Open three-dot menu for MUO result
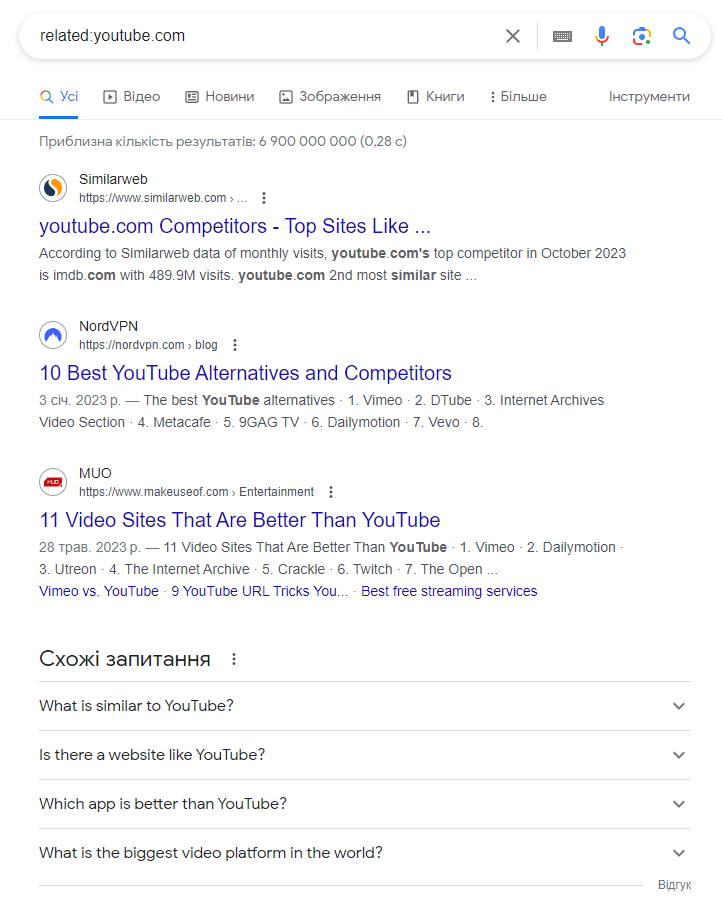 (x=331, y=492)
